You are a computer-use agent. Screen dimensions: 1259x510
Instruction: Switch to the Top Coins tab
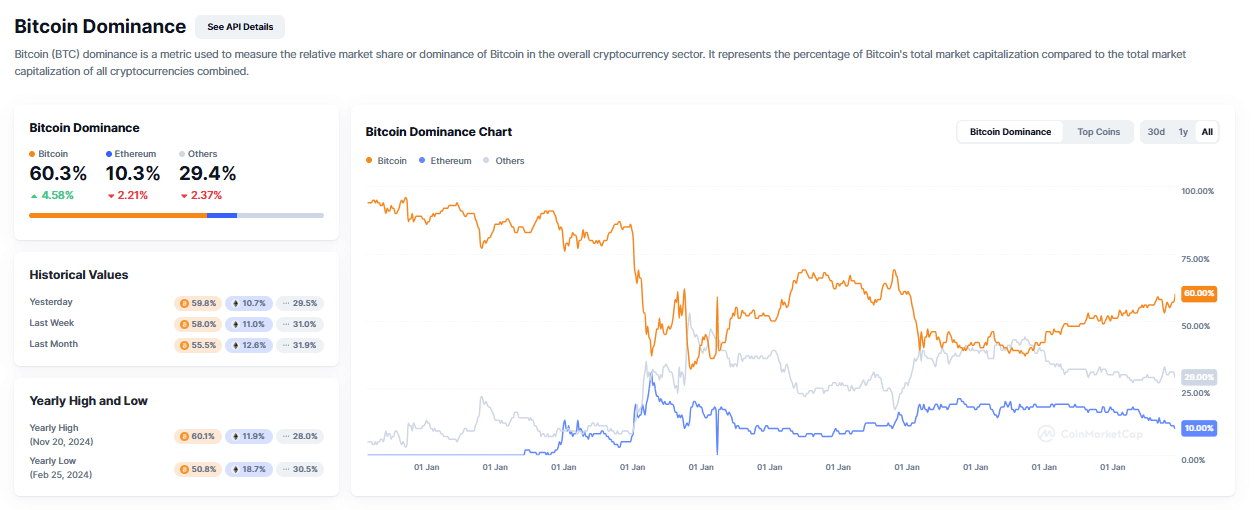(x=1098, y=132)
